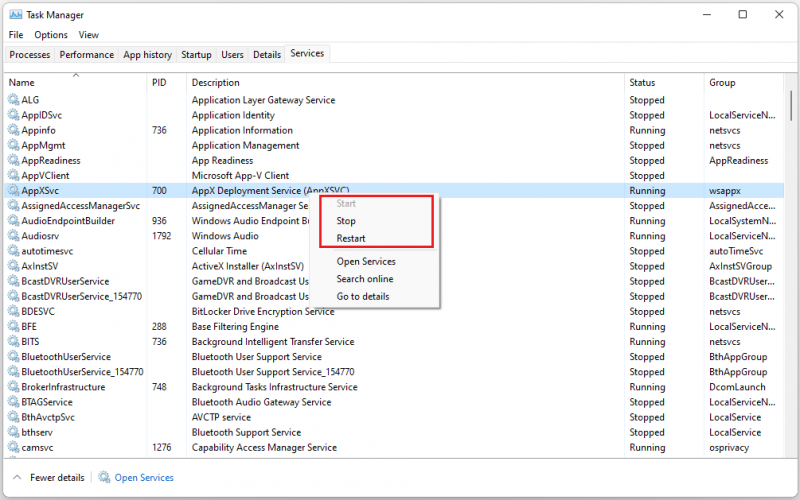This screenshot has height=500, width=800.
Task: Click Capability Access Manager Service description
Action: coord(264,447)
